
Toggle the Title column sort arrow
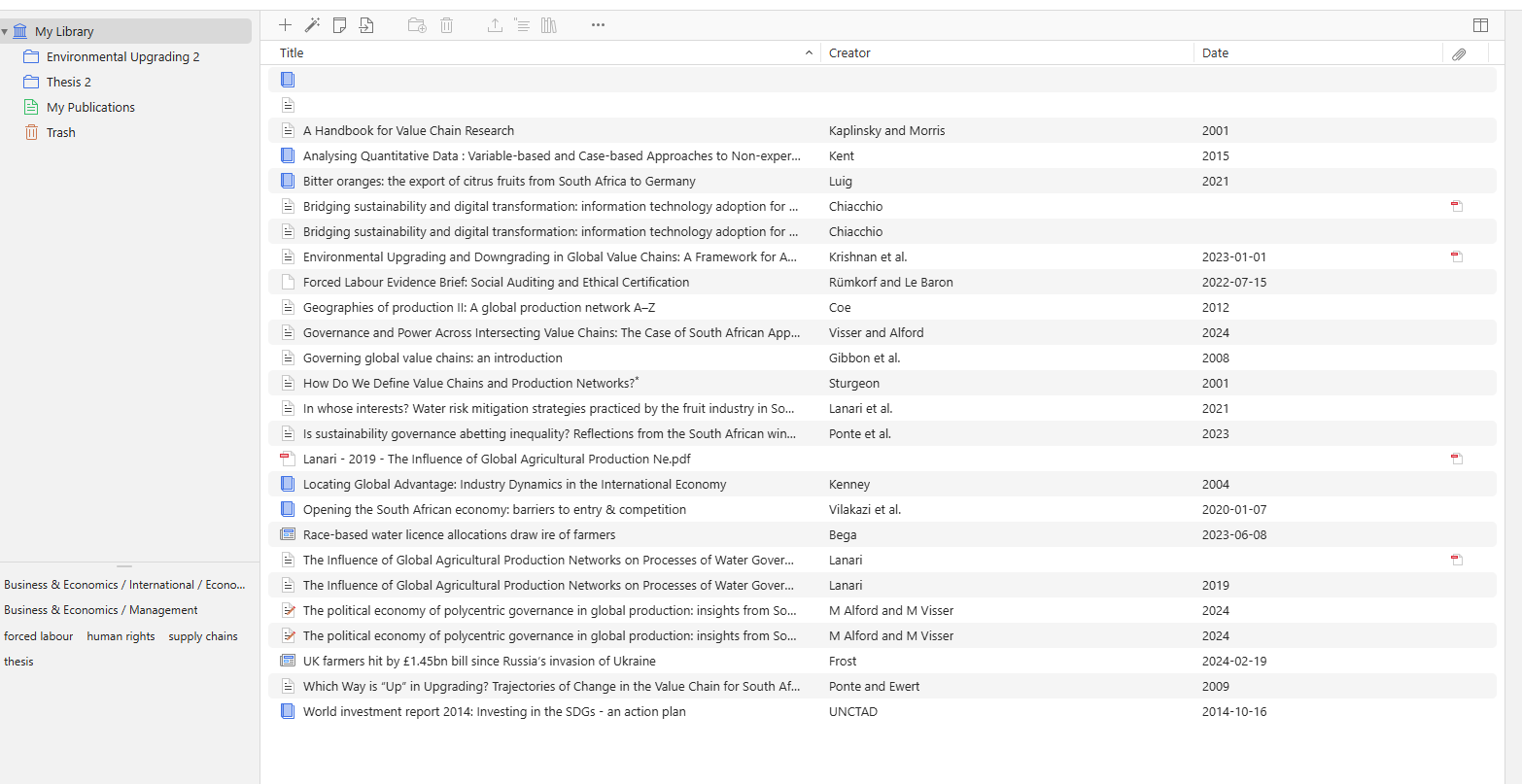(x=809, y=53)
